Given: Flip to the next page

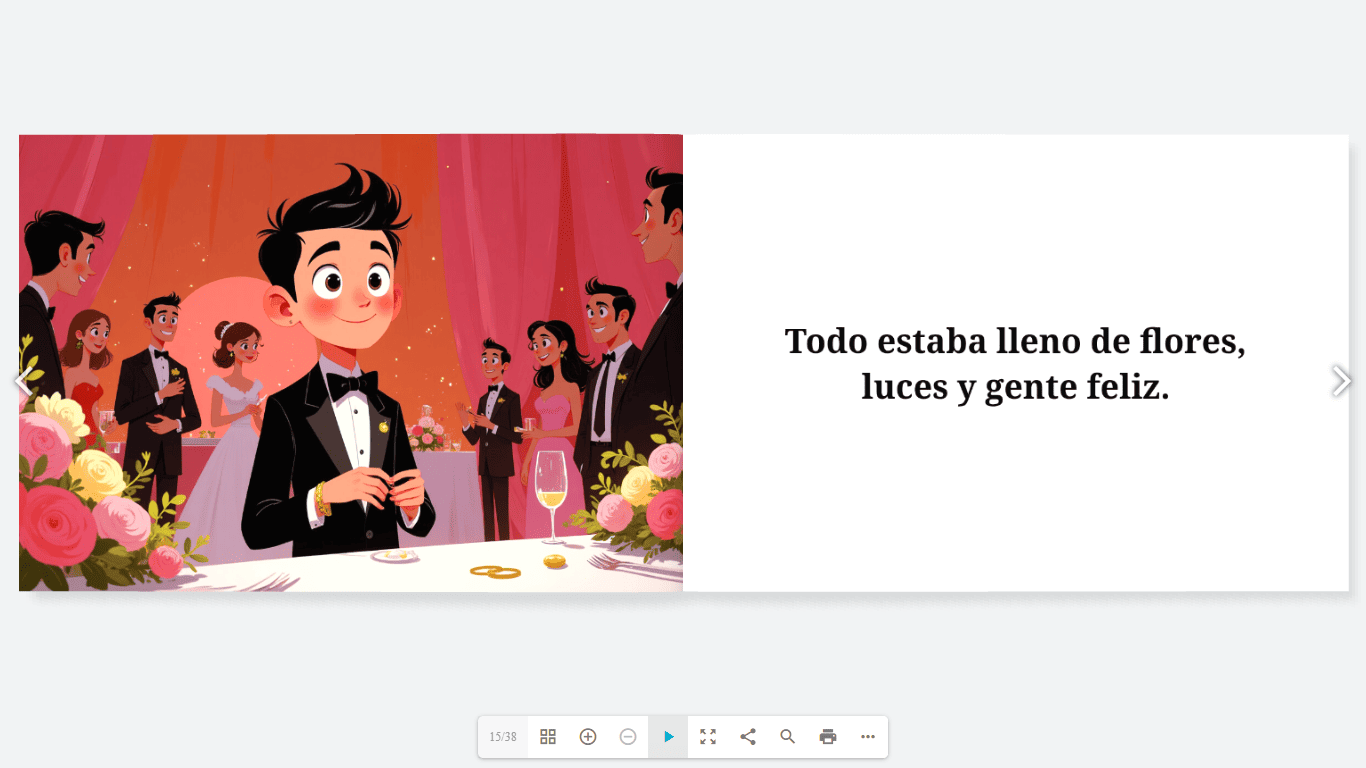Looking at the screenshot, I should click(1341, 381).
